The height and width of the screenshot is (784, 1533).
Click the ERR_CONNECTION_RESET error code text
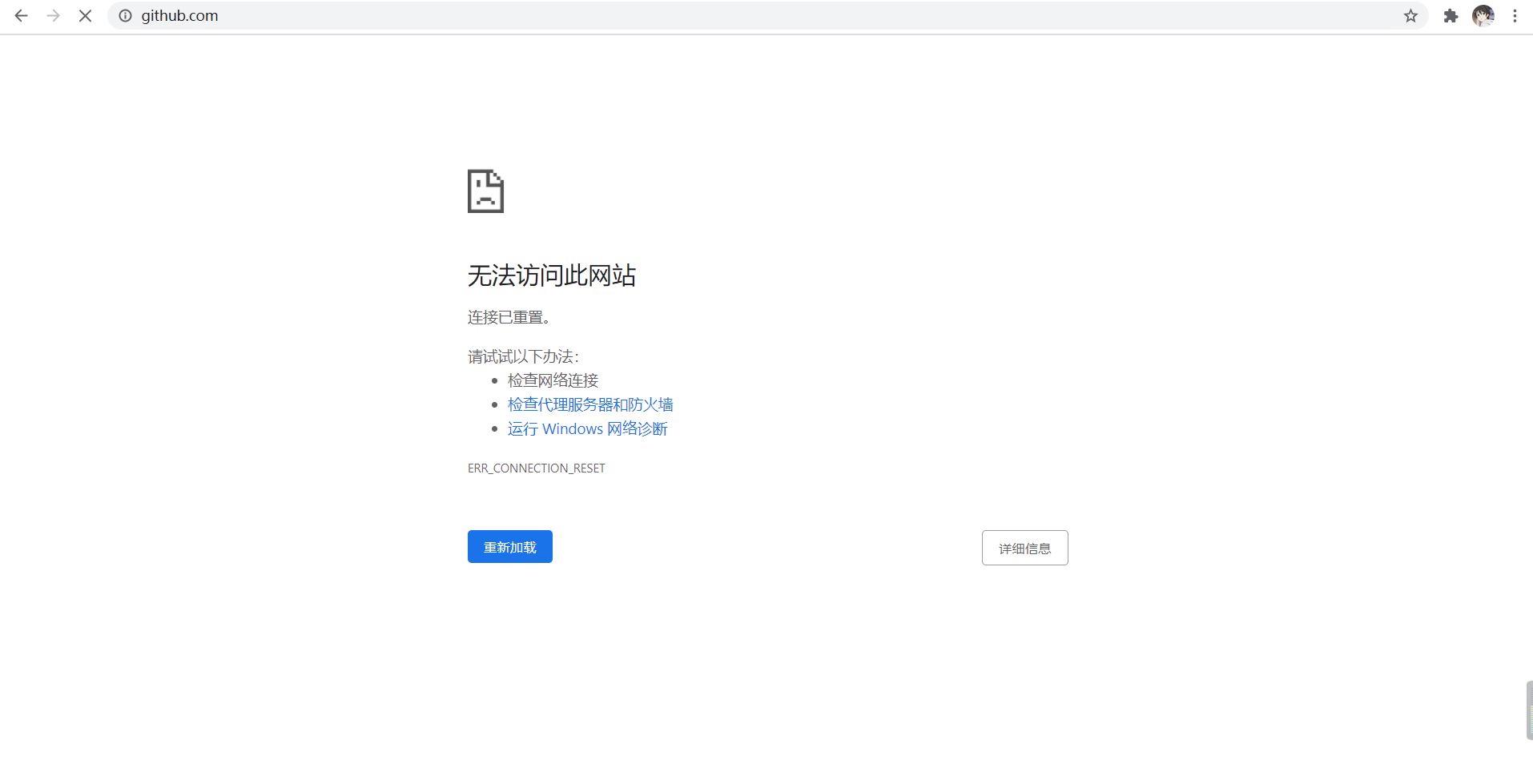[536, 468]
